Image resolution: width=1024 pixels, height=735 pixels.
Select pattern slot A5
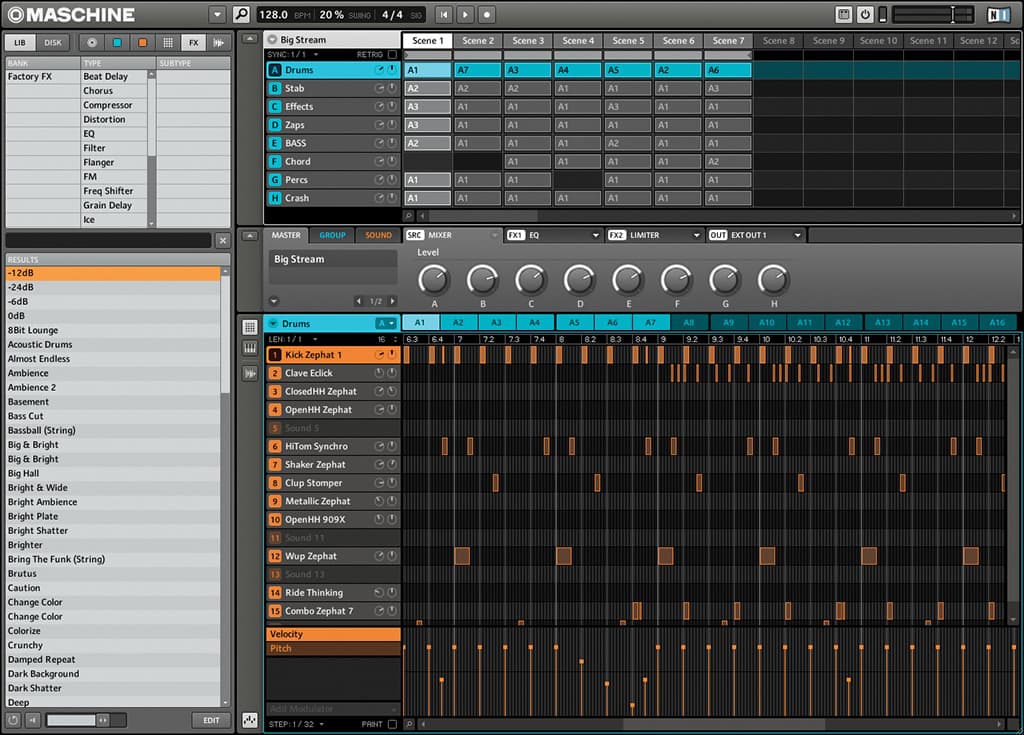point(574,323)
